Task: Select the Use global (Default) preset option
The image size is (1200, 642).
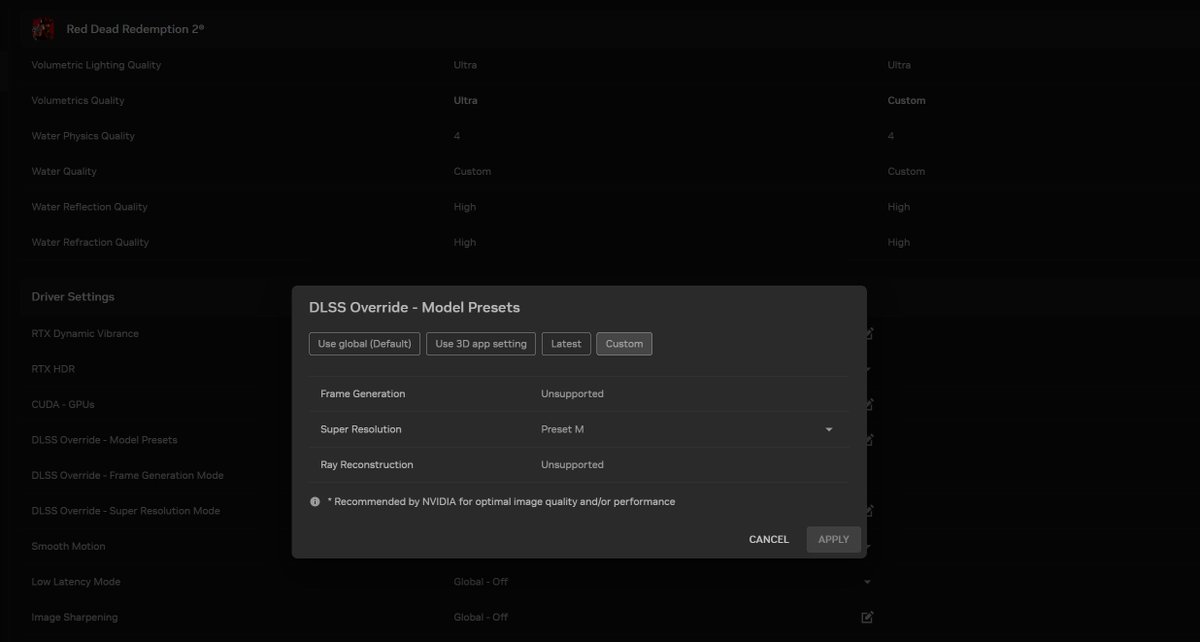Action: coord(364,344)
